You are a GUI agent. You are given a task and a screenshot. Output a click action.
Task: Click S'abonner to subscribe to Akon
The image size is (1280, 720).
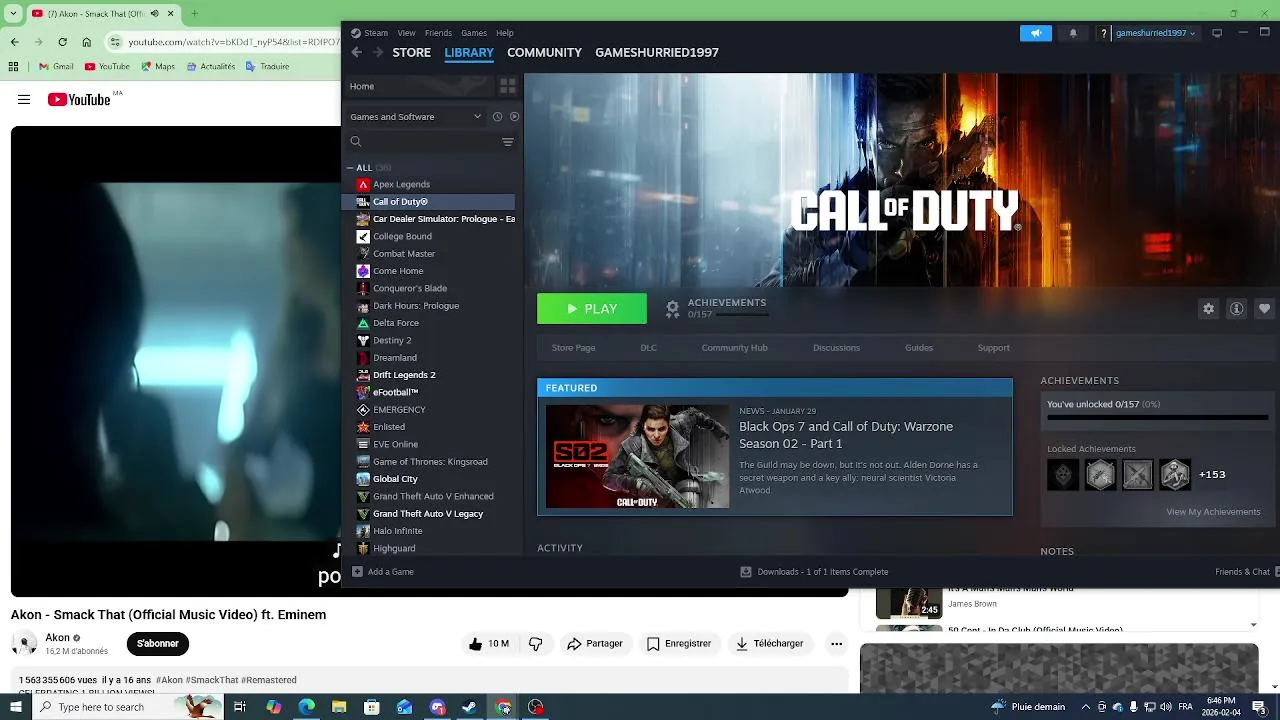(x=157, y=643)
